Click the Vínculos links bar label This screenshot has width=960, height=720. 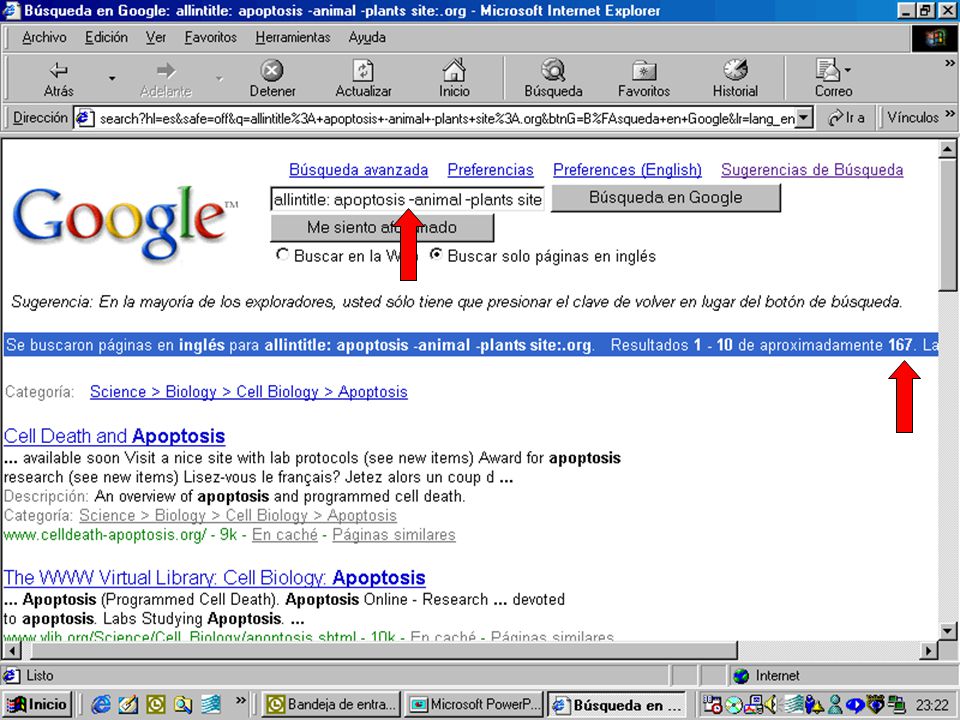[x=912, y=118]
